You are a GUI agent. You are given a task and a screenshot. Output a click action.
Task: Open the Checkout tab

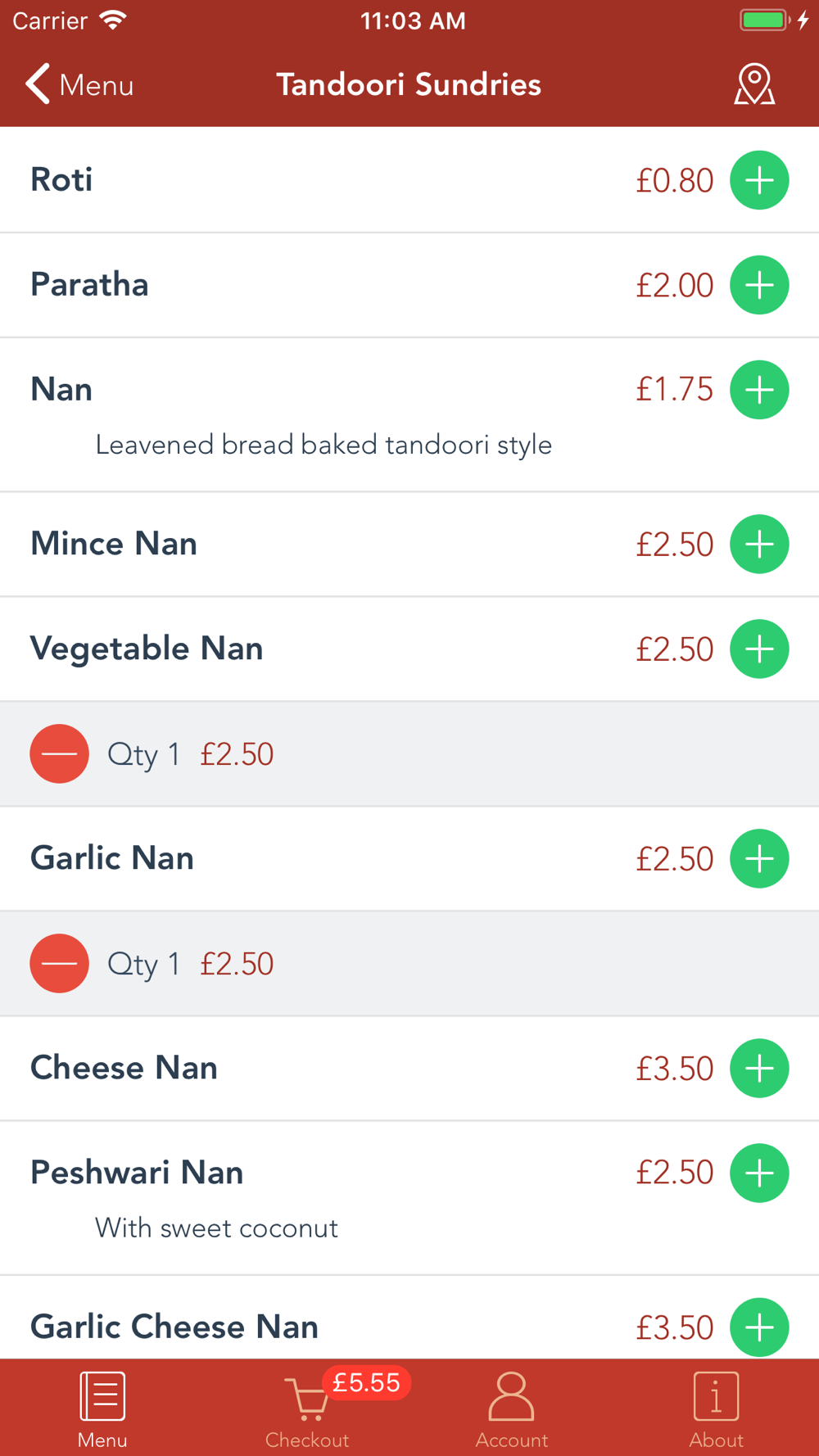(307, 1410)
